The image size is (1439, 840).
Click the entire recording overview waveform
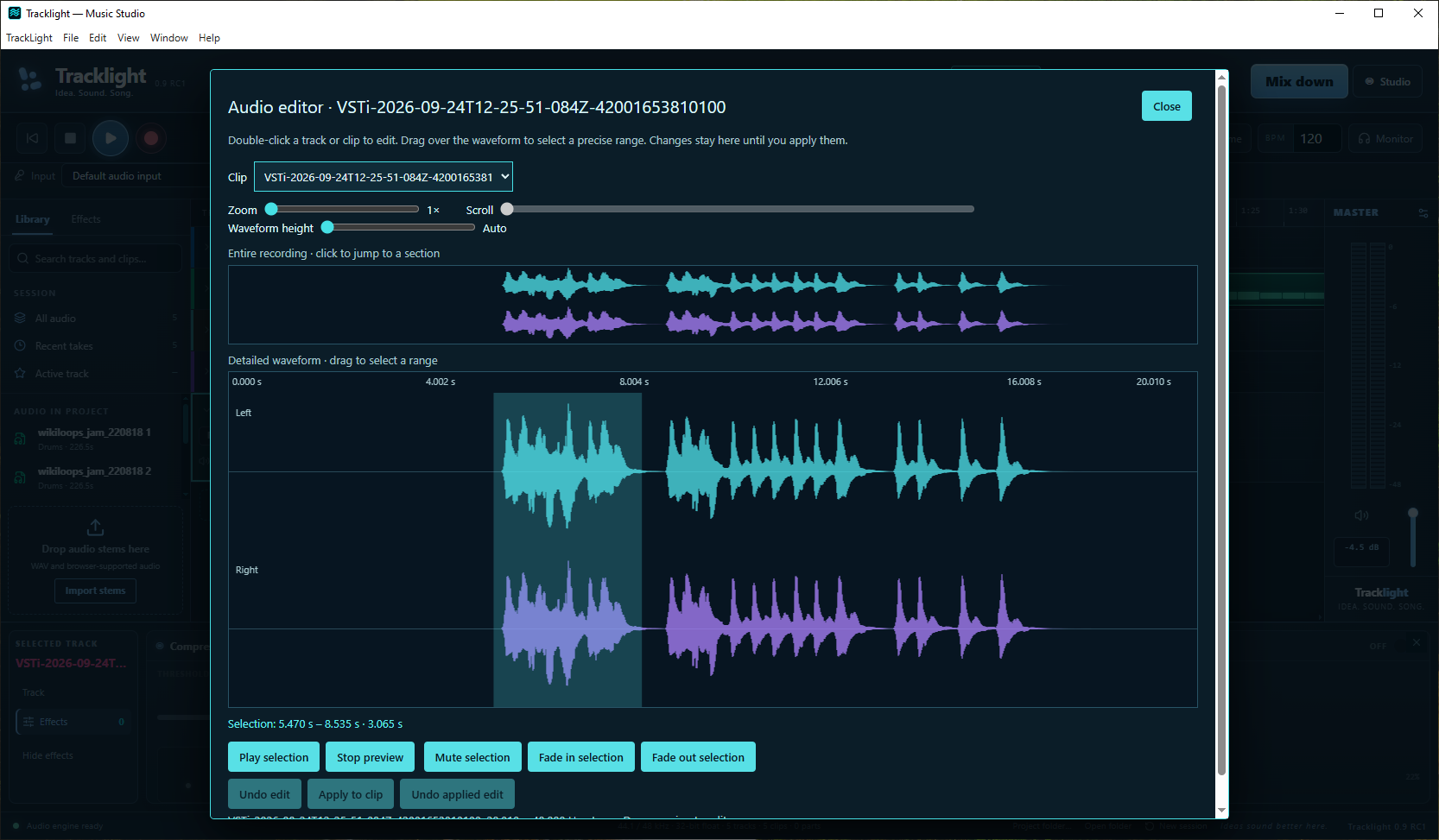point(713,305)
